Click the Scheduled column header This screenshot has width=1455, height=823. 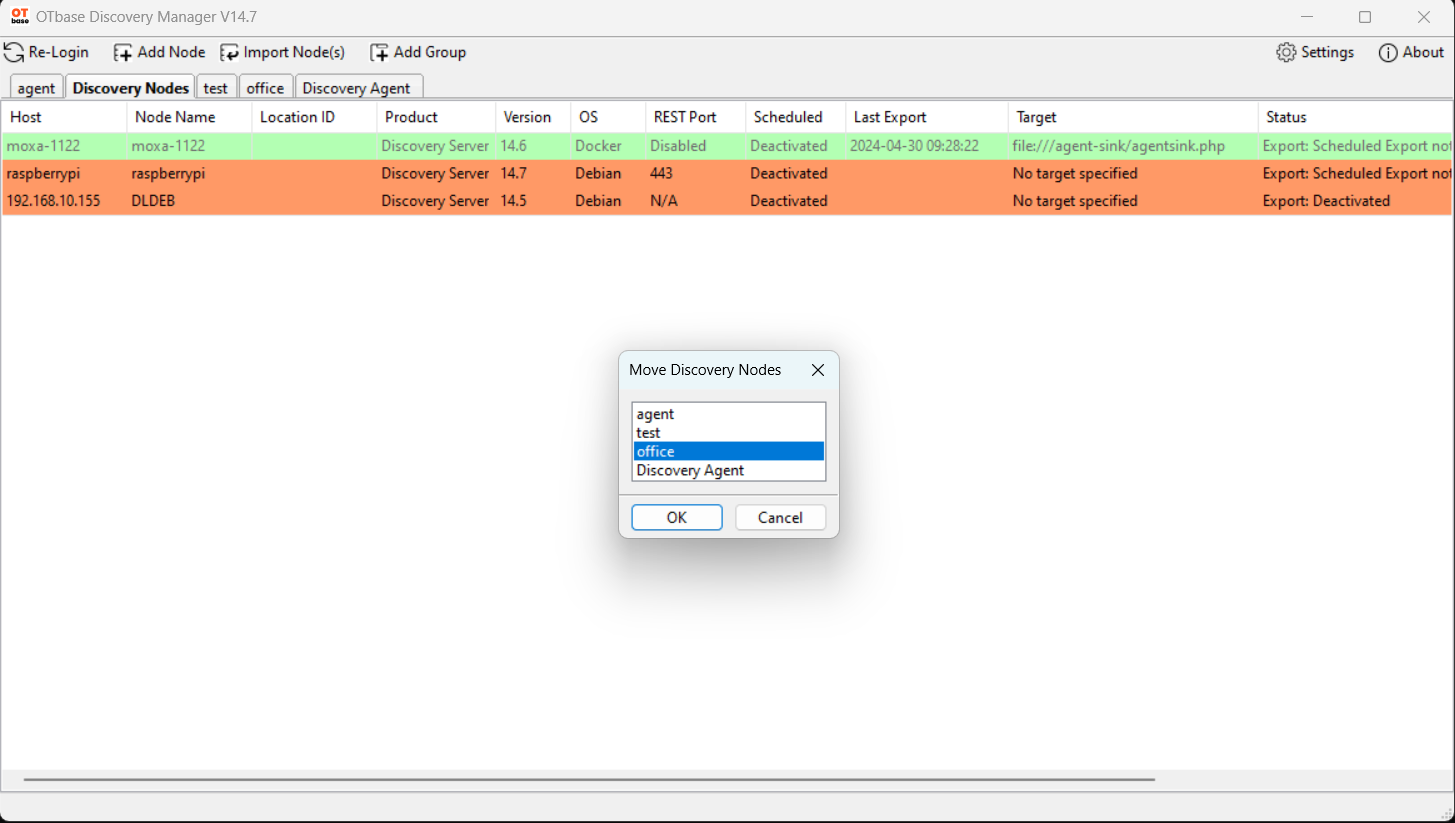pyautogui.click(x=796, y=117)
